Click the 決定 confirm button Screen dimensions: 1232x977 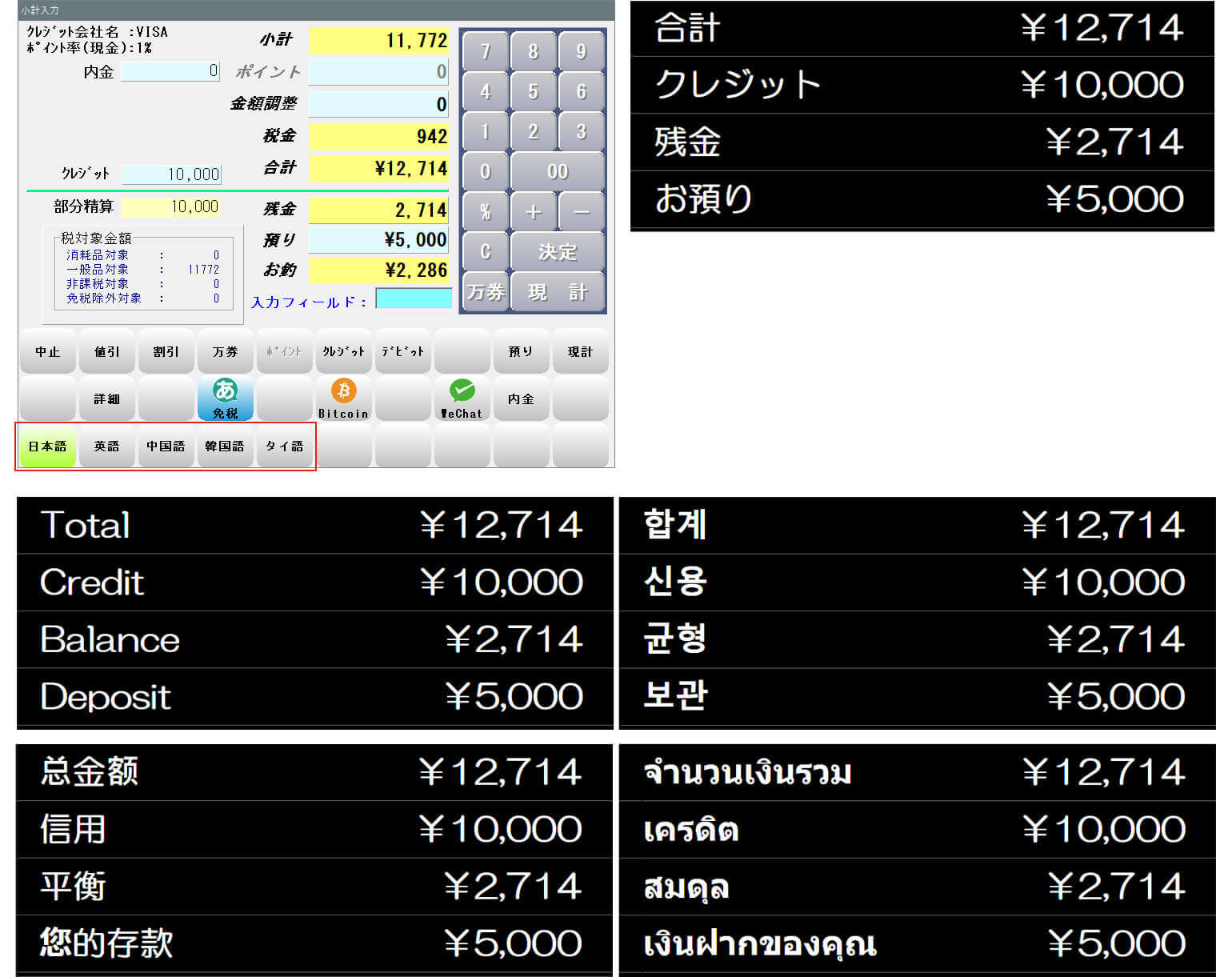pos(558,252)
